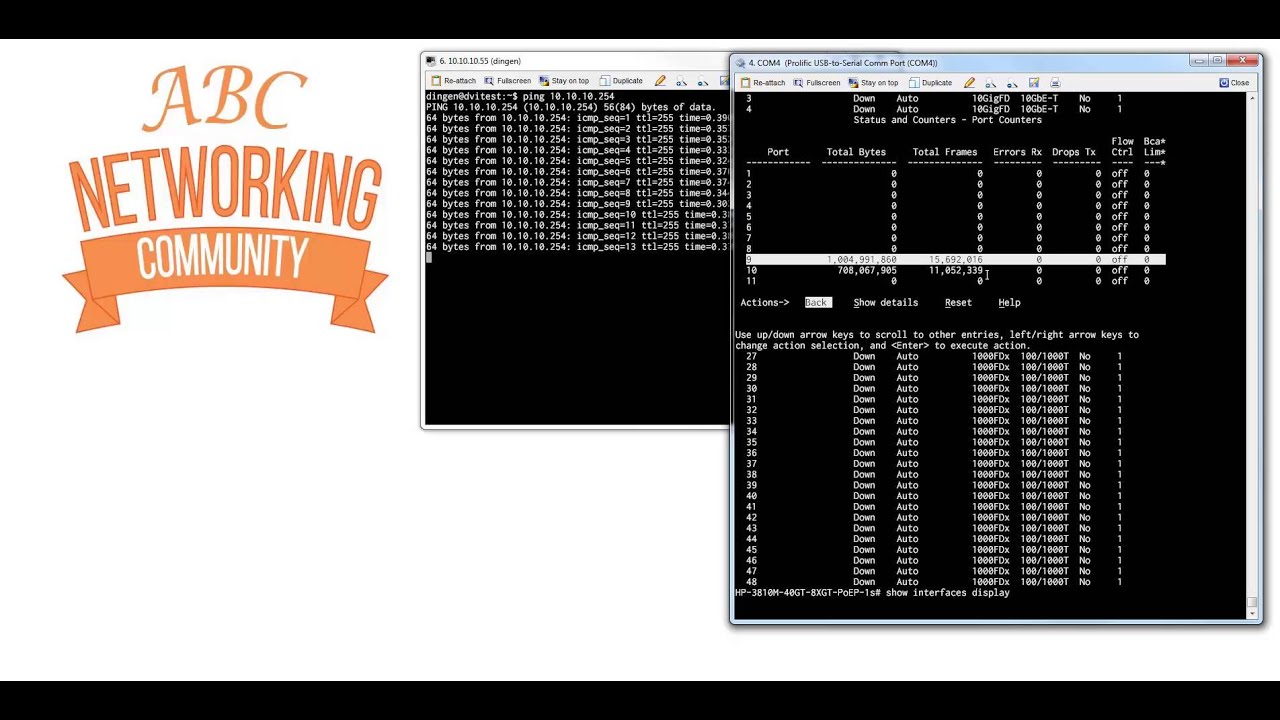Click Fullscreen in the COM4 window toolbar
1280x720 pixels.
click(817, 83)
